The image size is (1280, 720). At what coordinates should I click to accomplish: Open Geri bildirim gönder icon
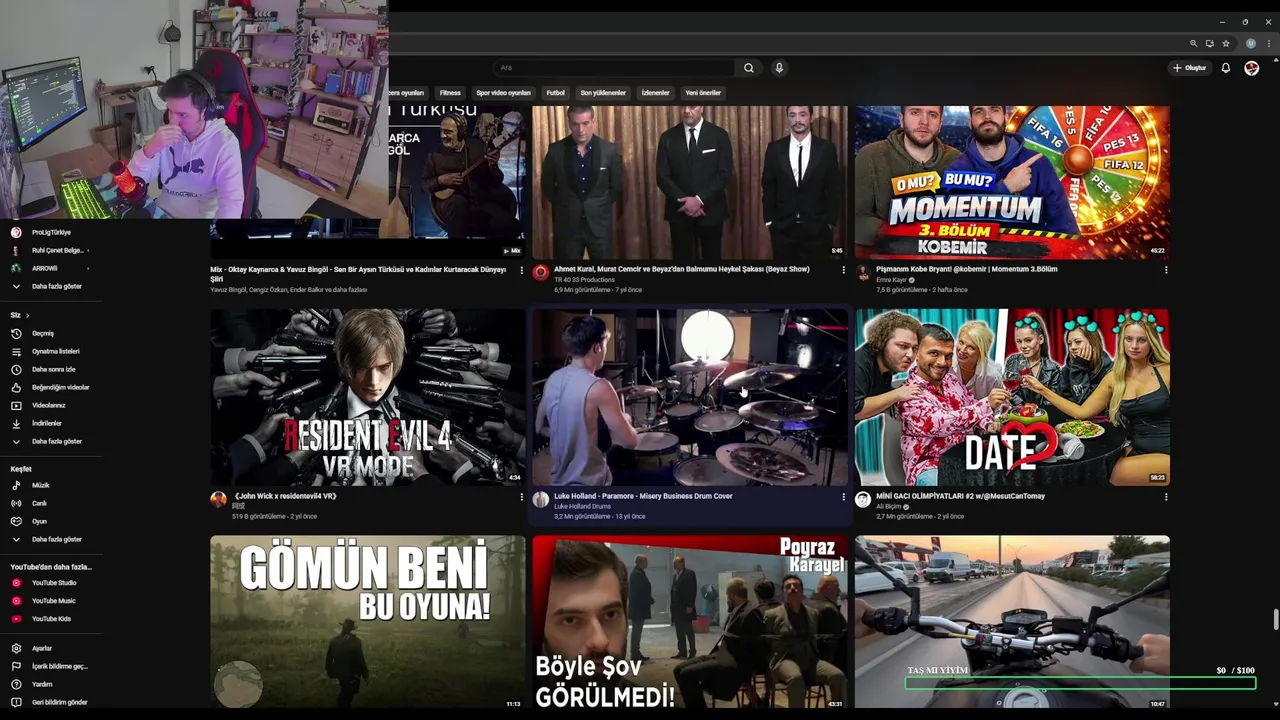click(16, 702)
